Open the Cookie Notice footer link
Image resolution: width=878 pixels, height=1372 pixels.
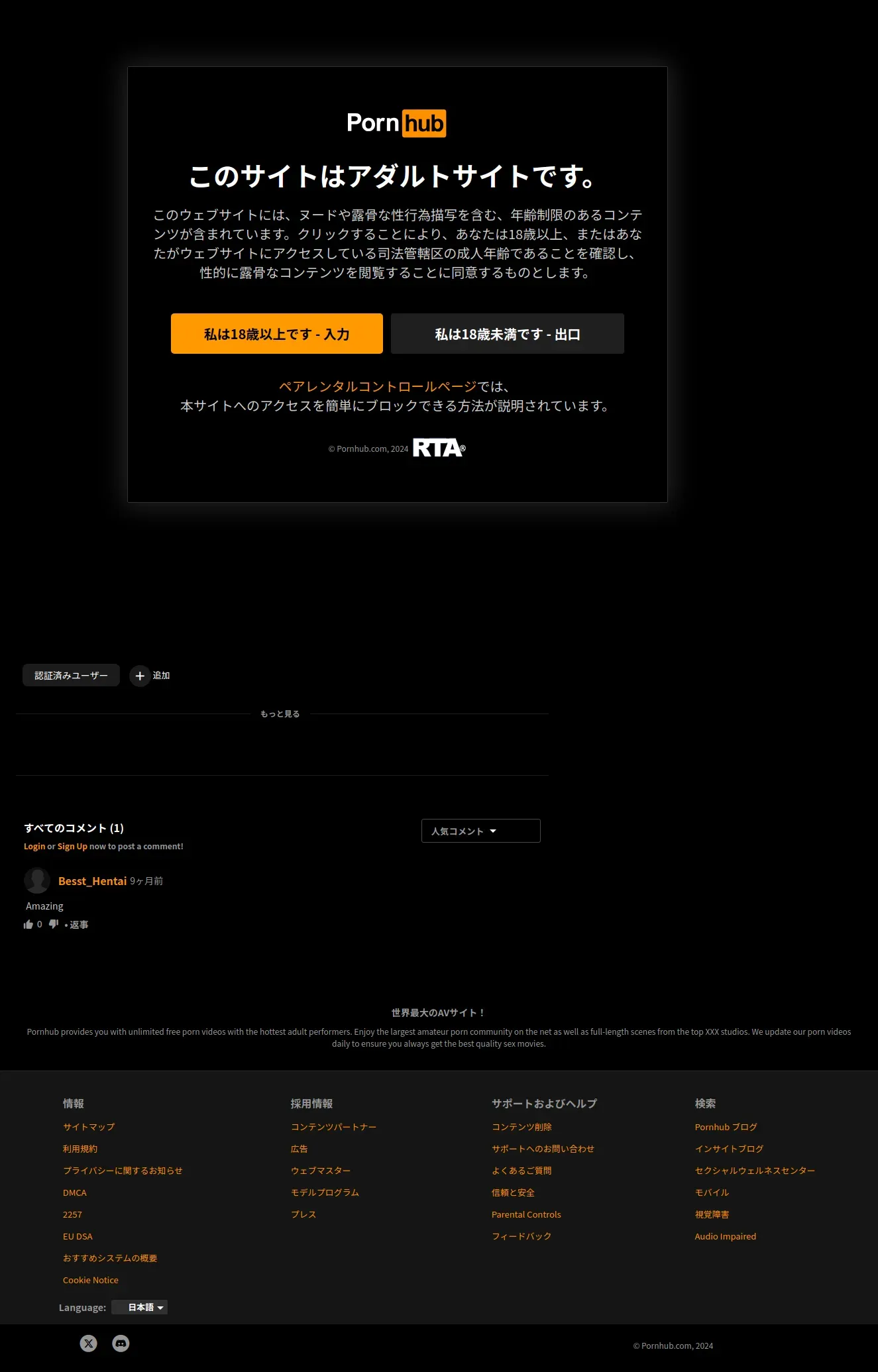pos(91,1280)
